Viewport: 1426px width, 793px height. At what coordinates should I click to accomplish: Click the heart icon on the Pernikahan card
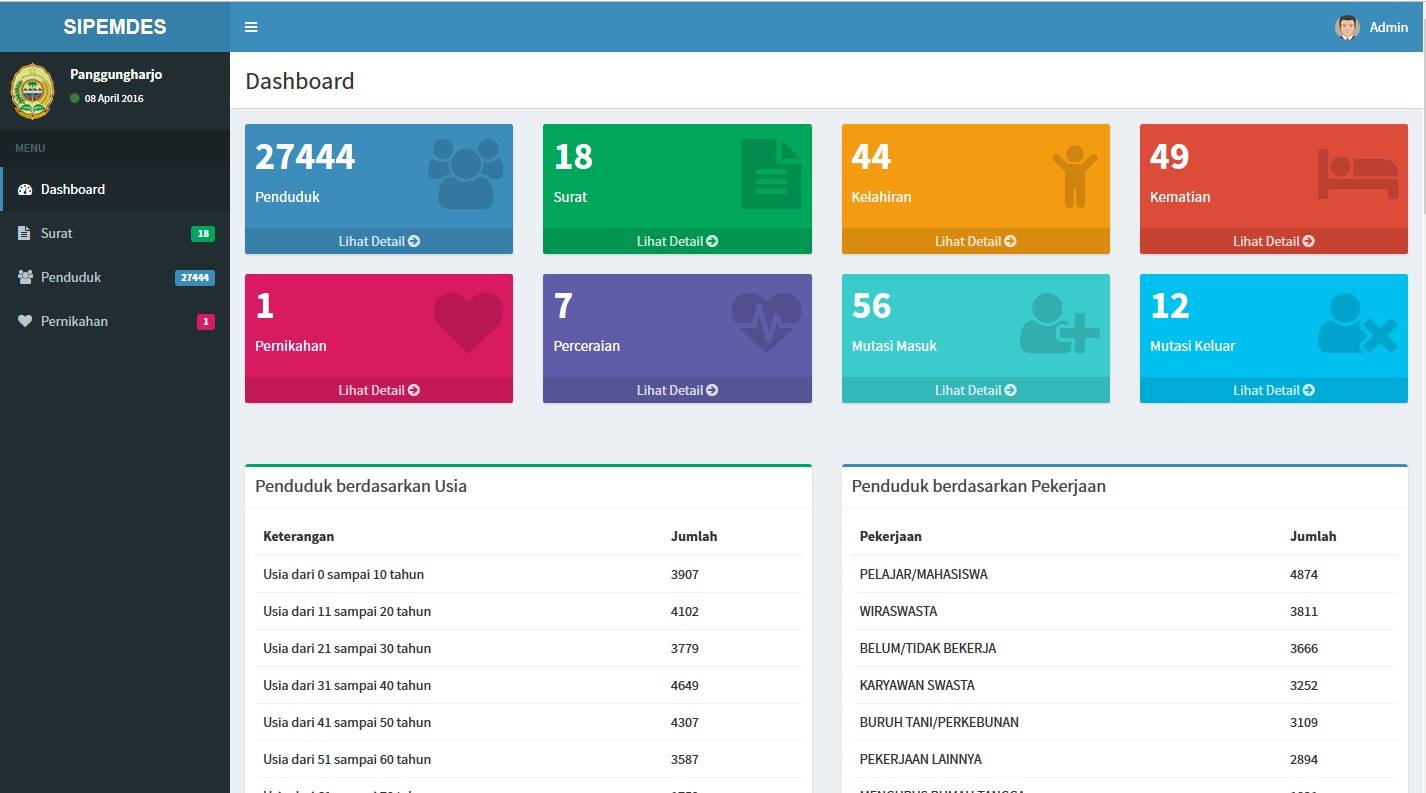pyautogui.click(x=468, y=322)
